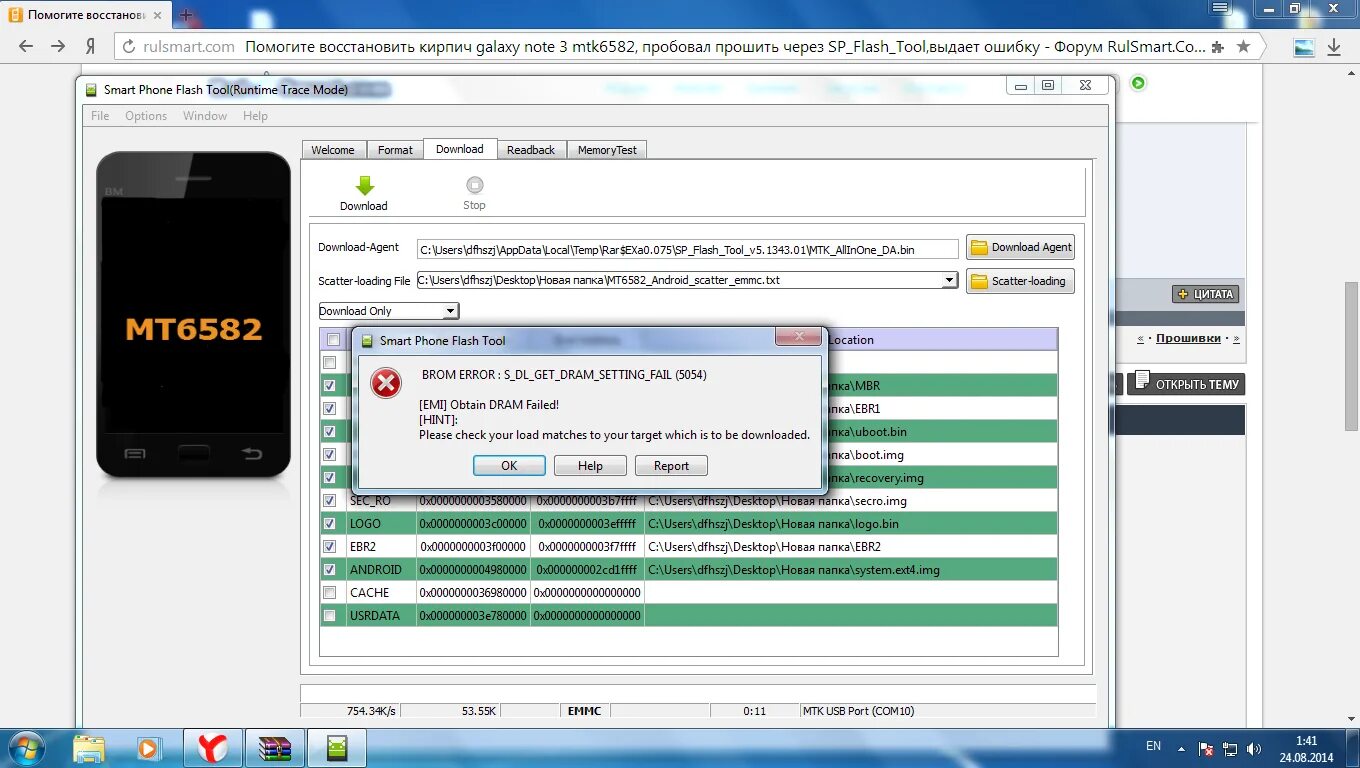This screenshot has width=1360, height=768.
Task: Click the Yandex 'Я' home icon
Action: click(x=90, y=46)
